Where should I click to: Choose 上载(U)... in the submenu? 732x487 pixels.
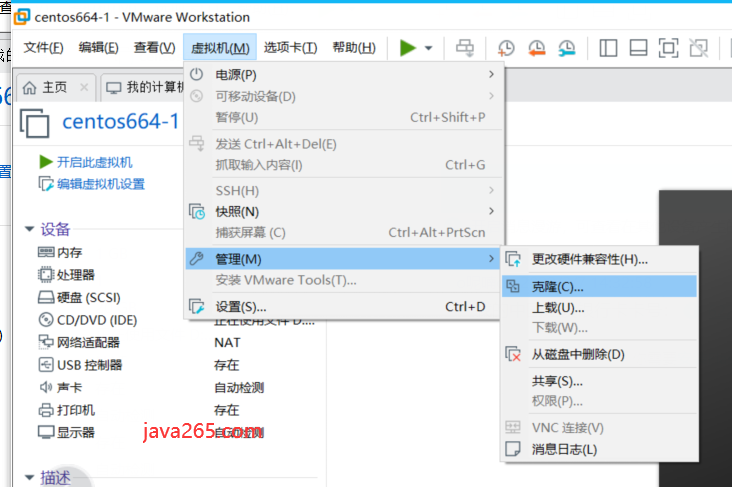[599, 308]
